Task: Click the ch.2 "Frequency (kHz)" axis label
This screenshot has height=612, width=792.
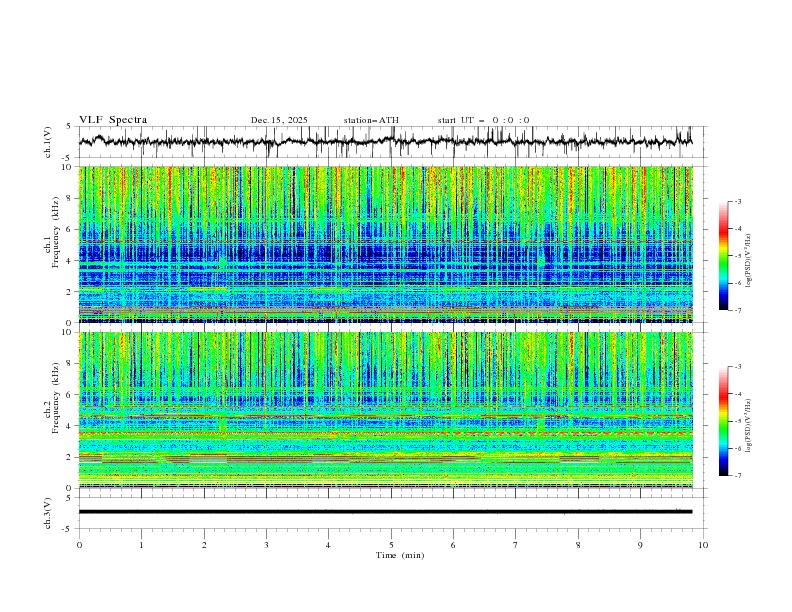Action: [55, 397]
